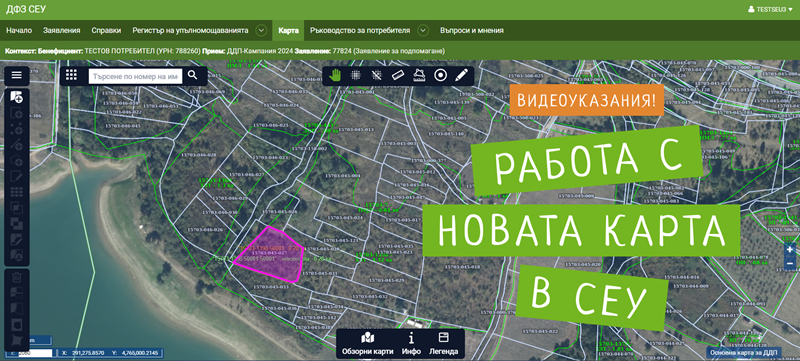Select the green hand pan tool
The width and height of the screenshot is (800, 361).
click(x=335, y=75)
